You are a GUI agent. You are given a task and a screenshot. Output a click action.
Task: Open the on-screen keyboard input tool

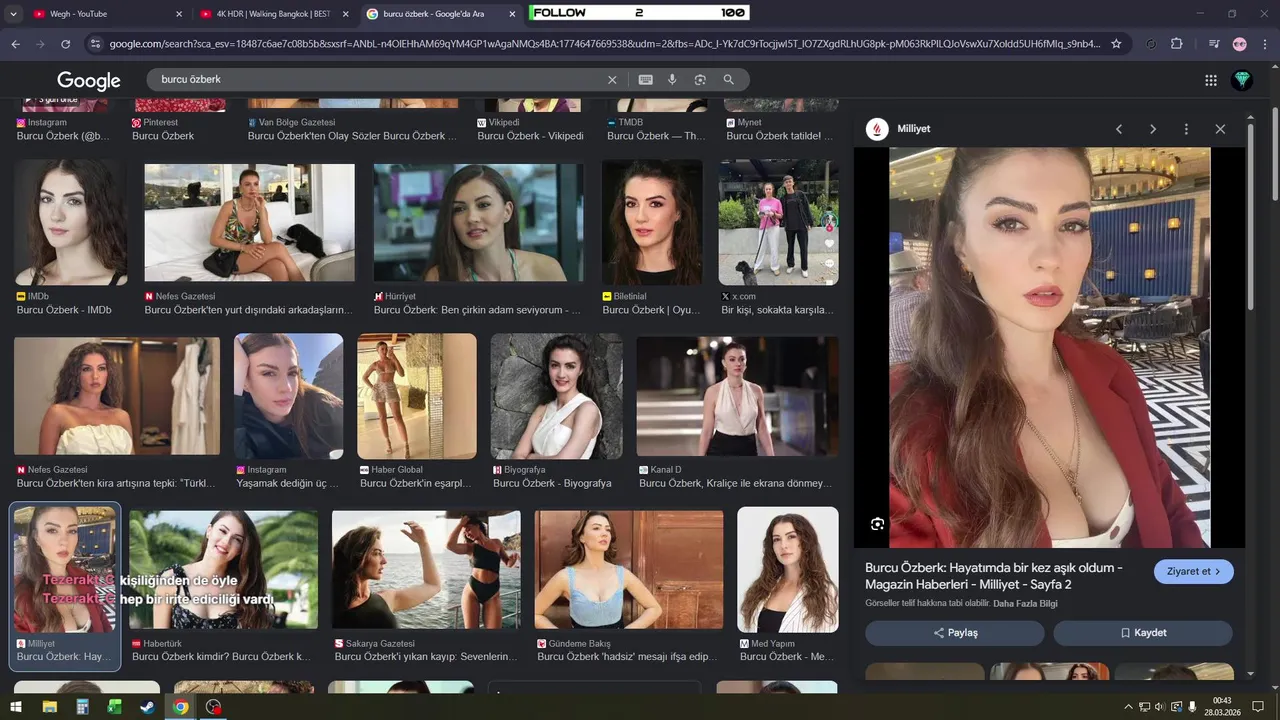click(x=646, y=80)
